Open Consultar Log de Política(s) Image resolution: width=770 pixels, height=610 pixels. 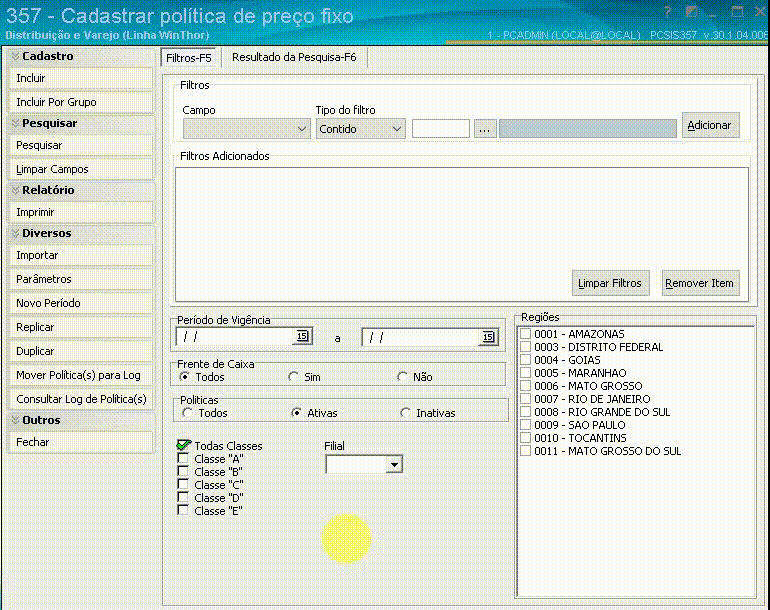coord(81,399)
